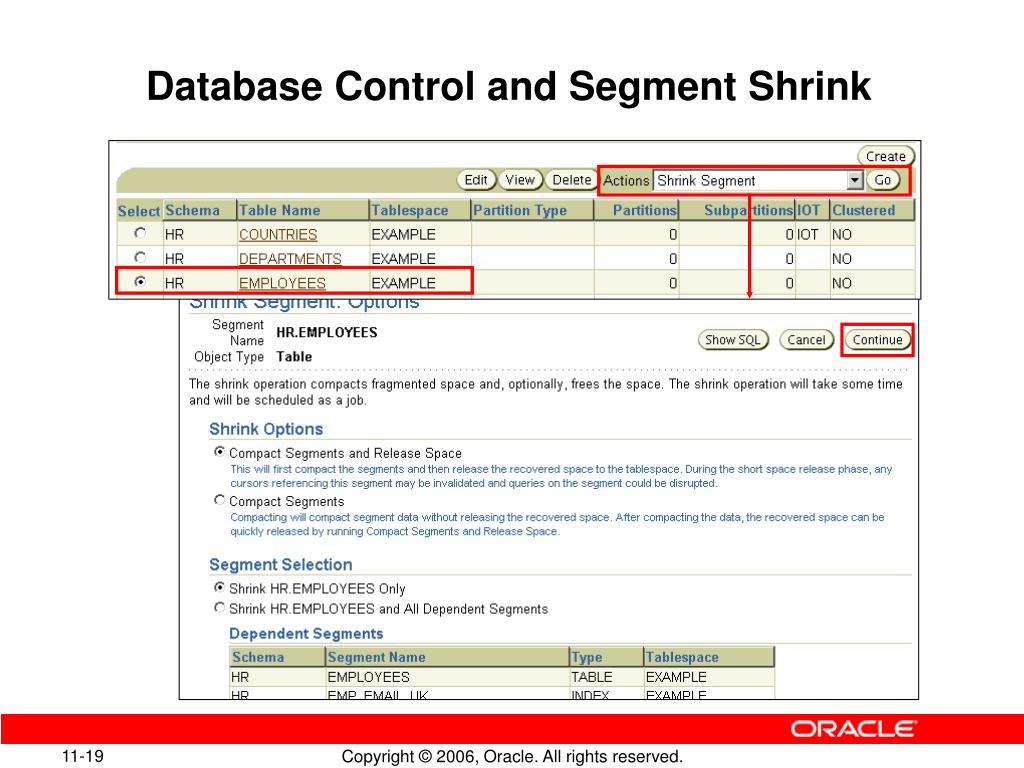This screenshot has height=768, width=1024.
Task: Click the Continue button
Action: click(x=877, y=340)
